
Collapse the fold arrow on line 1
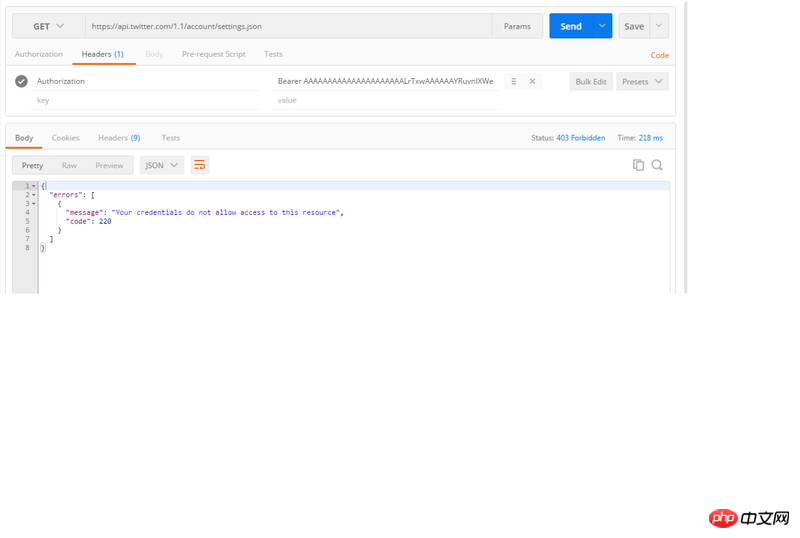click(34, 186)
